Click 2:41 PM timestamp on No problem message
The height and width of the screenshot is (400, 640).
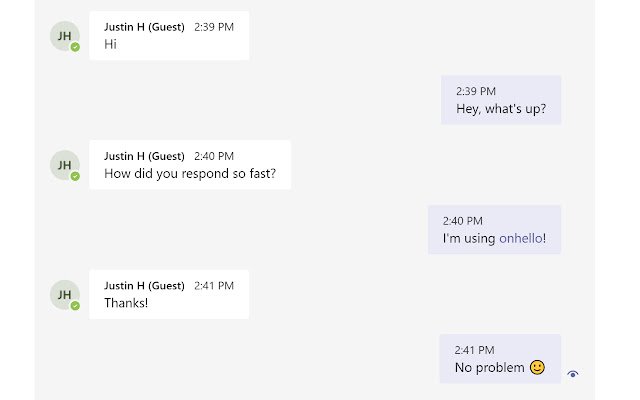pyautogui.click(x=474, y=350)
